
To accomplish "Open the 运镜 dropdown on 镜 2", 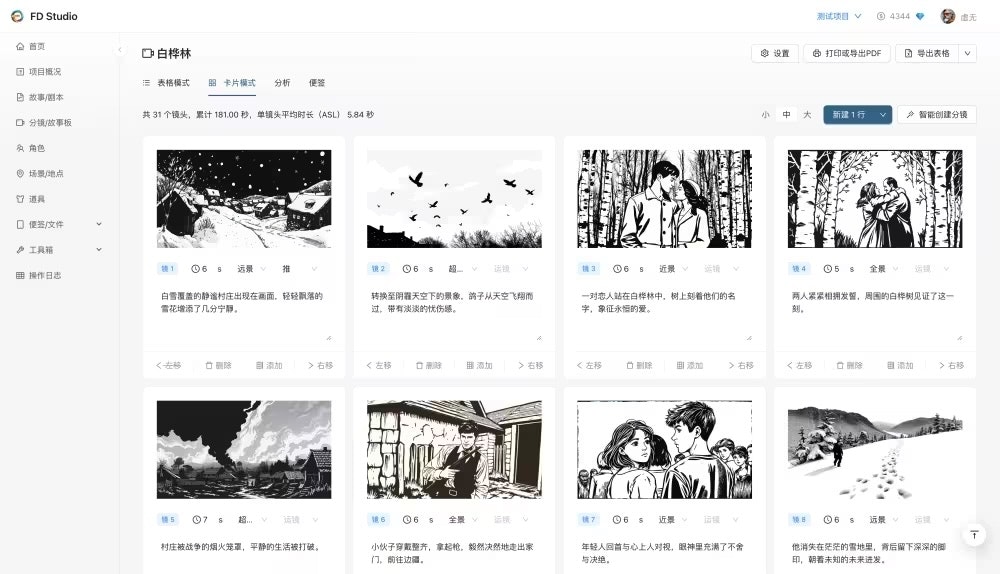I will pyautogui.click(x=511, y=269).
